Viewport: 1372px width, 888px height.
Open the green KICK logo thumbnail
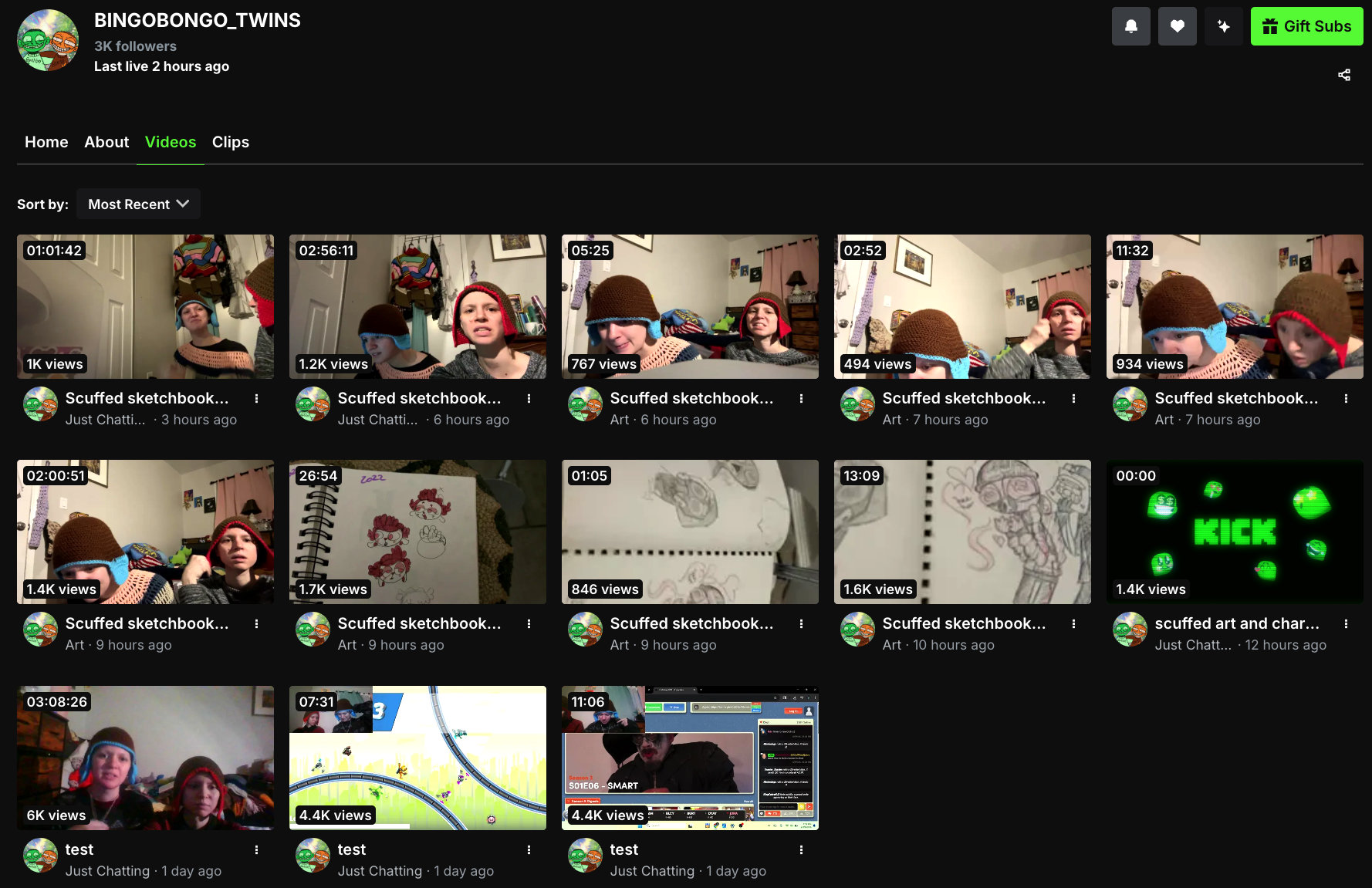pyautogui.click(x=1235, y=532)
